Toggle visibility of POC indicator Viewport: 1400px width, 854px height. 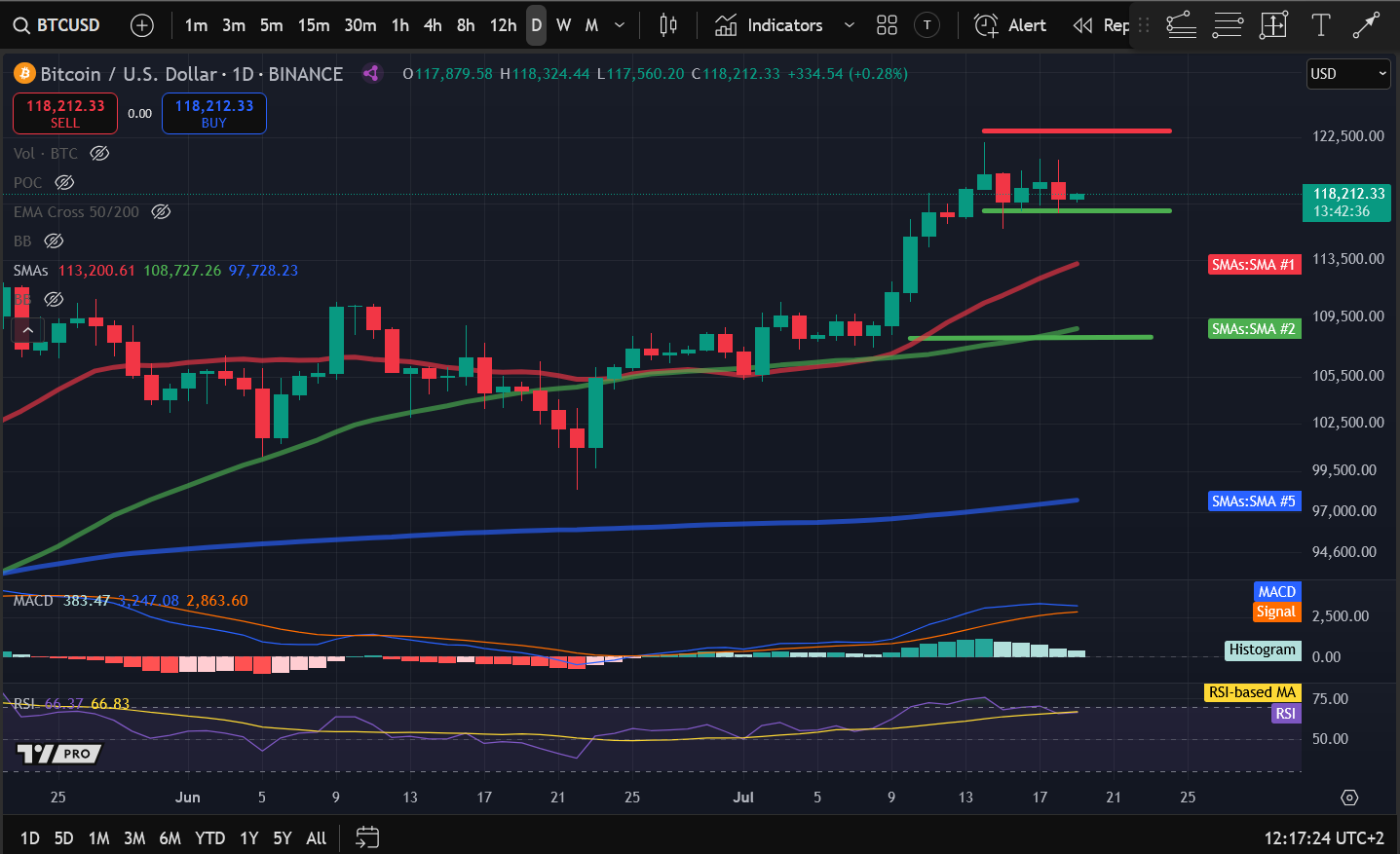point(64,182)
